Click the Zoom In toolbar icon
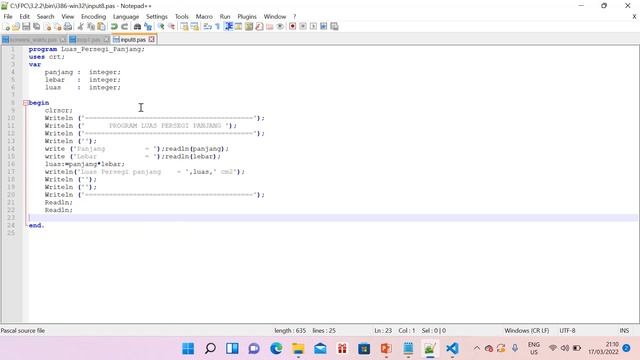The height and width of the screenshot is (360, 640). (x=161, y=27)
